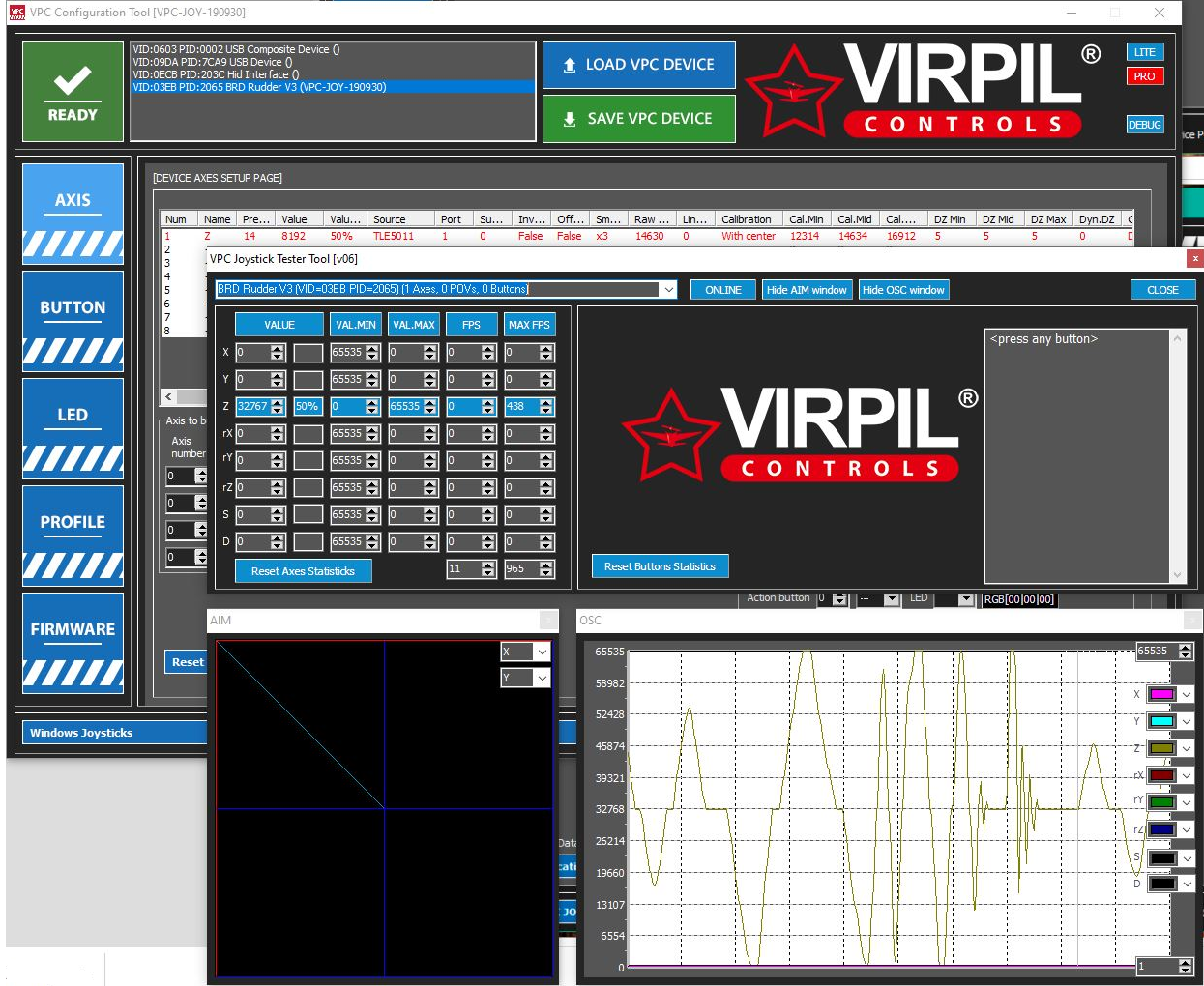Click scroll-down arrow in press any button box
Viewport: 1204px width, 986px height.
click(1177, 574)
